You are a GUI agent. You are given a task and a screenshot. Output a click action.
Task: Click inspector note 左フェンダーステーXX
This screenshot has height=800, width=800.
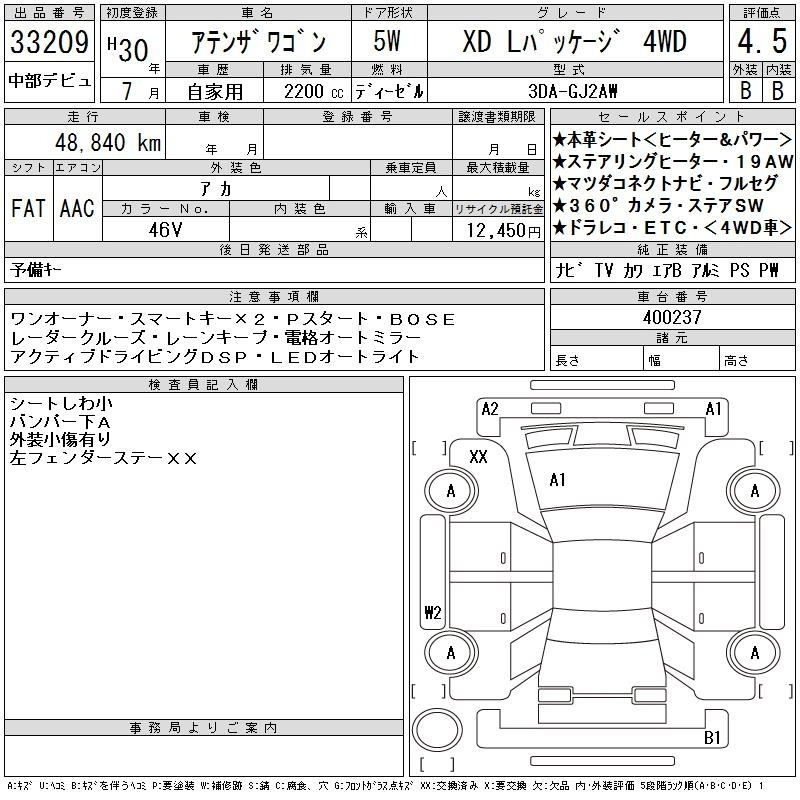click(x=103, y=458)
